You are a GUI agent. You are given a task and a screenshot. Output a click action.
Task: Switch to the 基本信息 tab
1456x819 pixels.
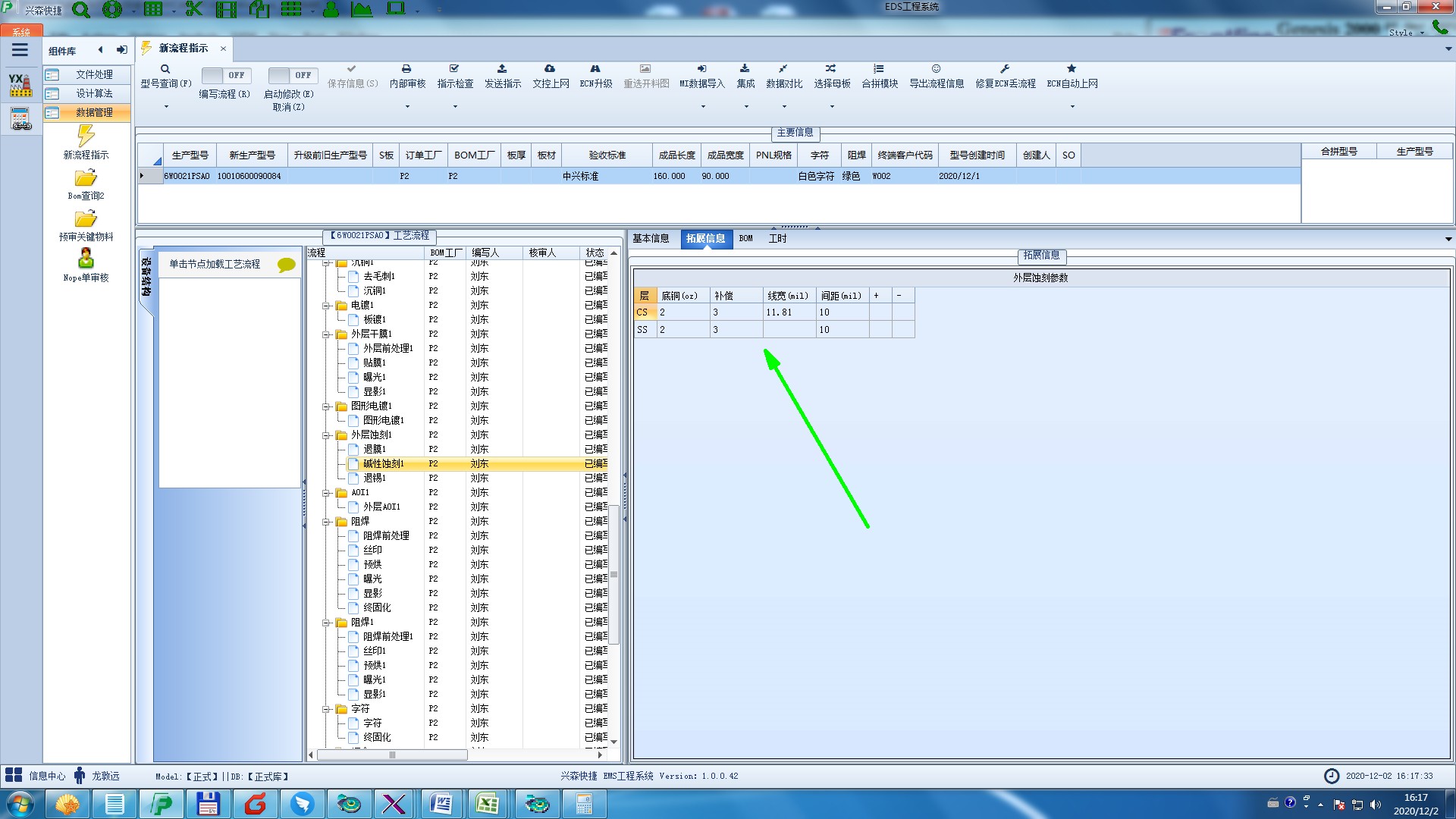[651, 239]
